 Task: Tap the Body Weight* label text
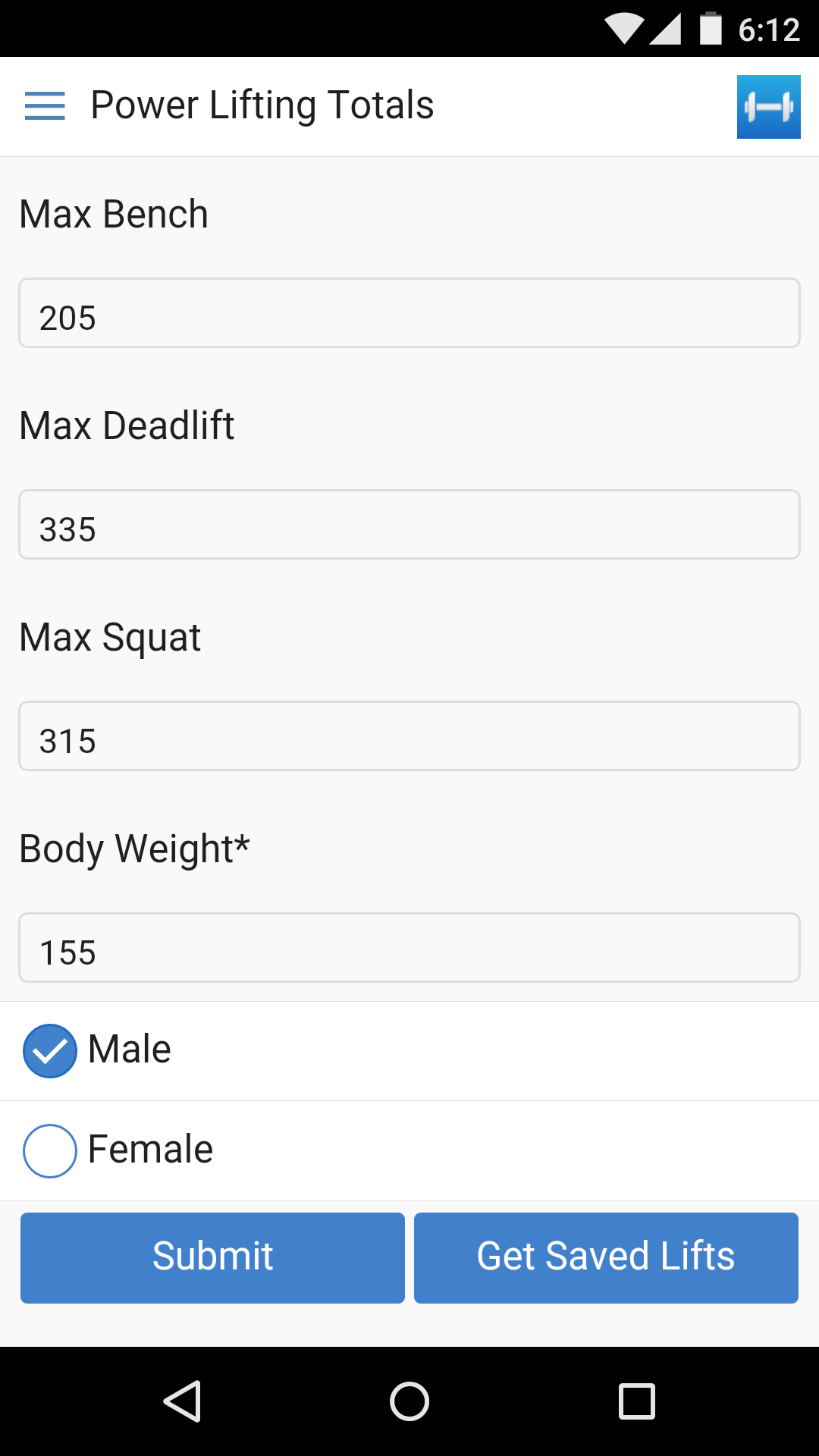click(134, 848)
